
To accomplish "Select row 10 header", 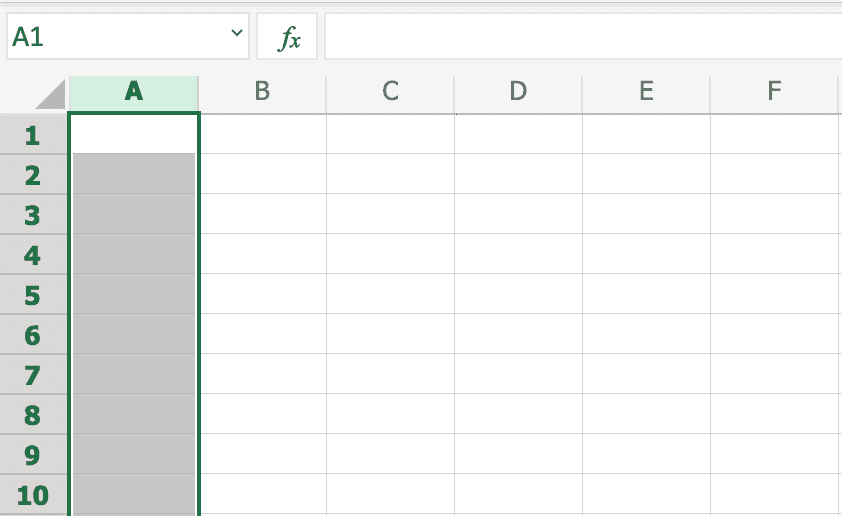I will pos(33,495).
